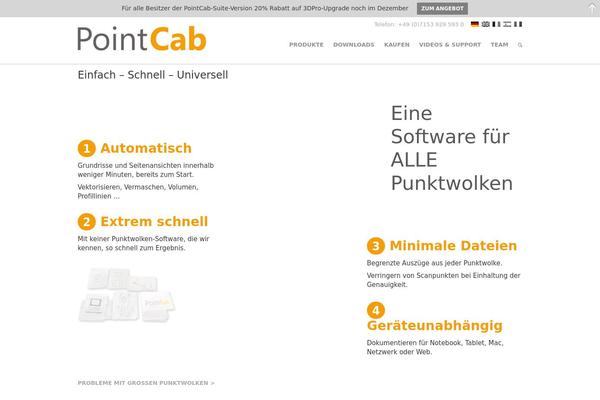Click the Automatisch heading
This screenshot has width=600, height=400.
(x=146, y=148)
